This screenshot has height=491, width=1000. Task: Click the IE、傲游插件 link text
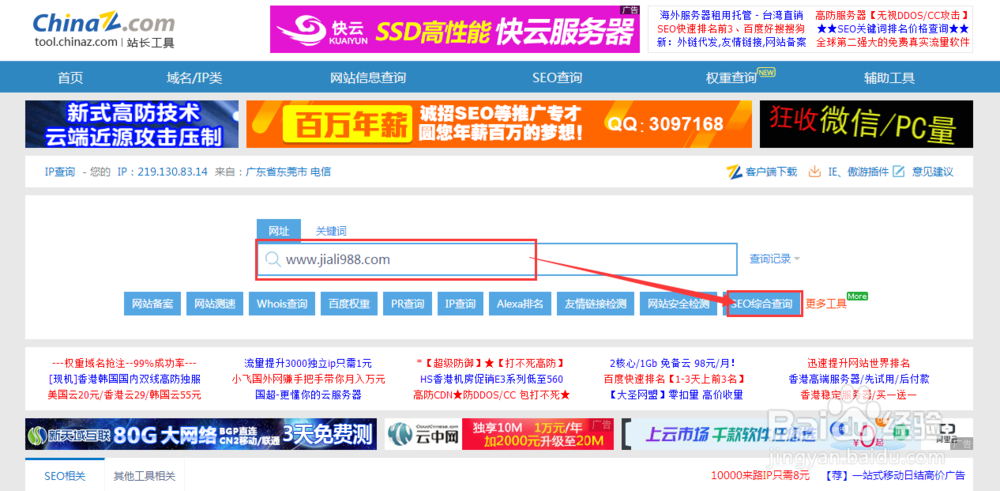point(858,172)
